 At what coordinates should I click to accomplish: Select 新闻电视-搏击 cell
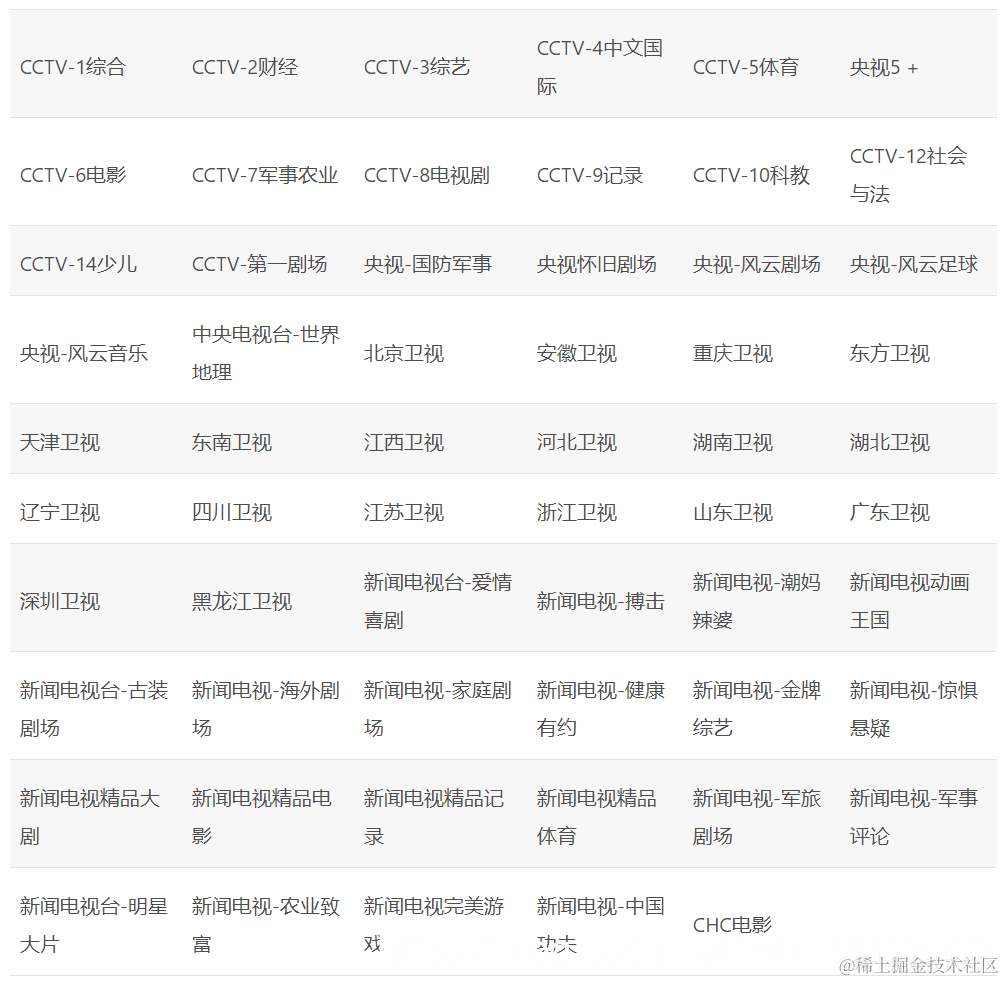pyautogui.click(x=601, y=601)
